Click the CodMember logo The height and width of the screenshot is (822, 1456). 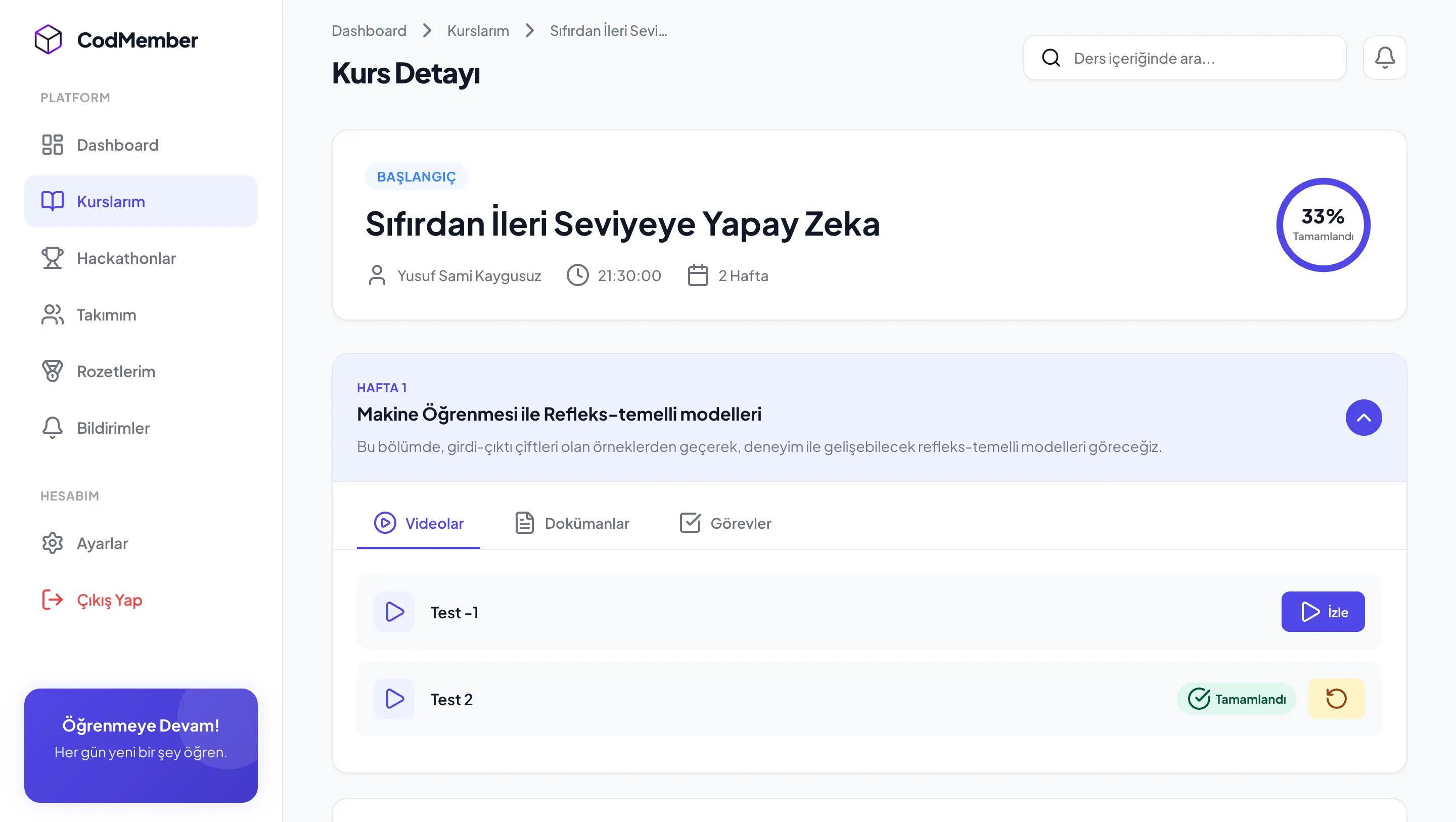click(x=115, y=39)
